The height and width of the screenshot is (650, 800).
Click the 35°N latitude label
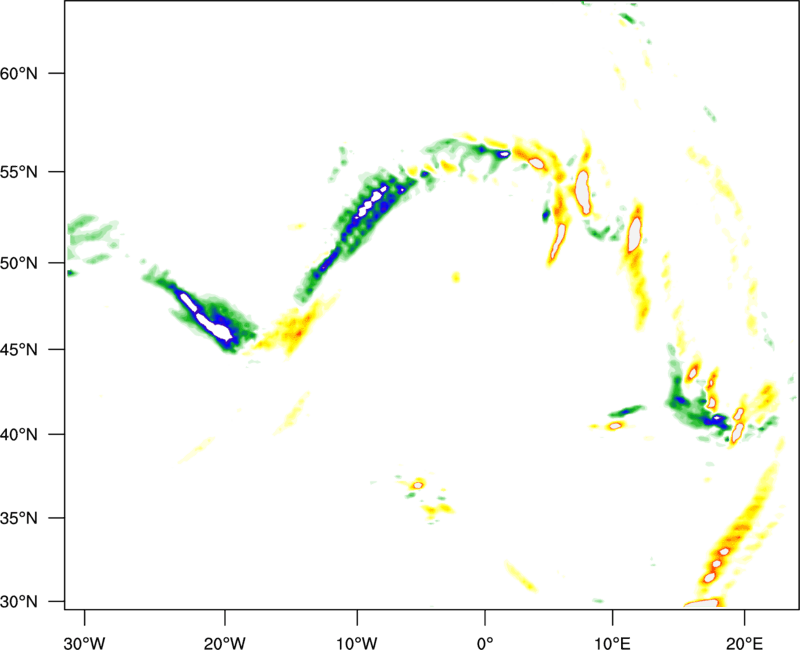coord(19,518)
